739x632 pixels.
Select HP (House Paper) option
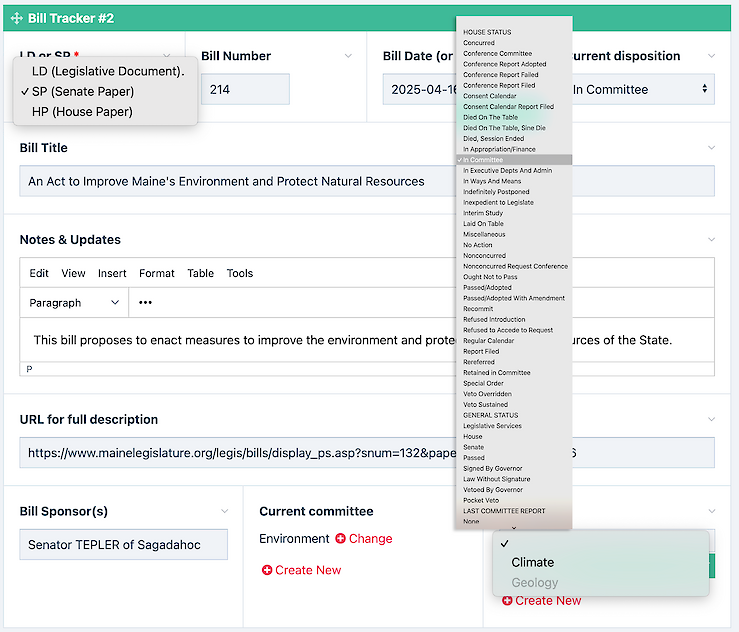pos(82,112)
